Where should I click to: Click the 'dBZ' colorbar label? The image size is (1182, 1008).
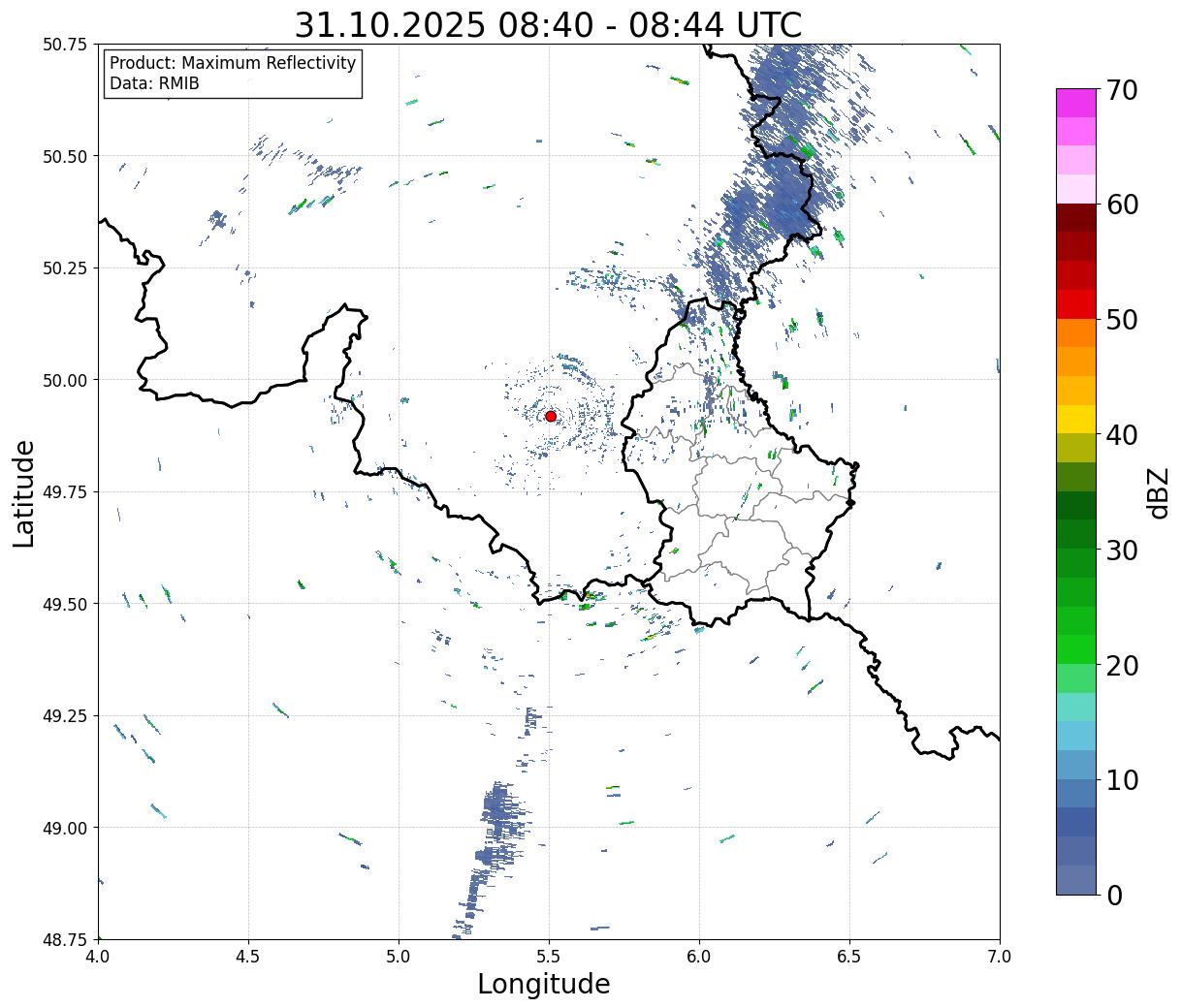1158,492
